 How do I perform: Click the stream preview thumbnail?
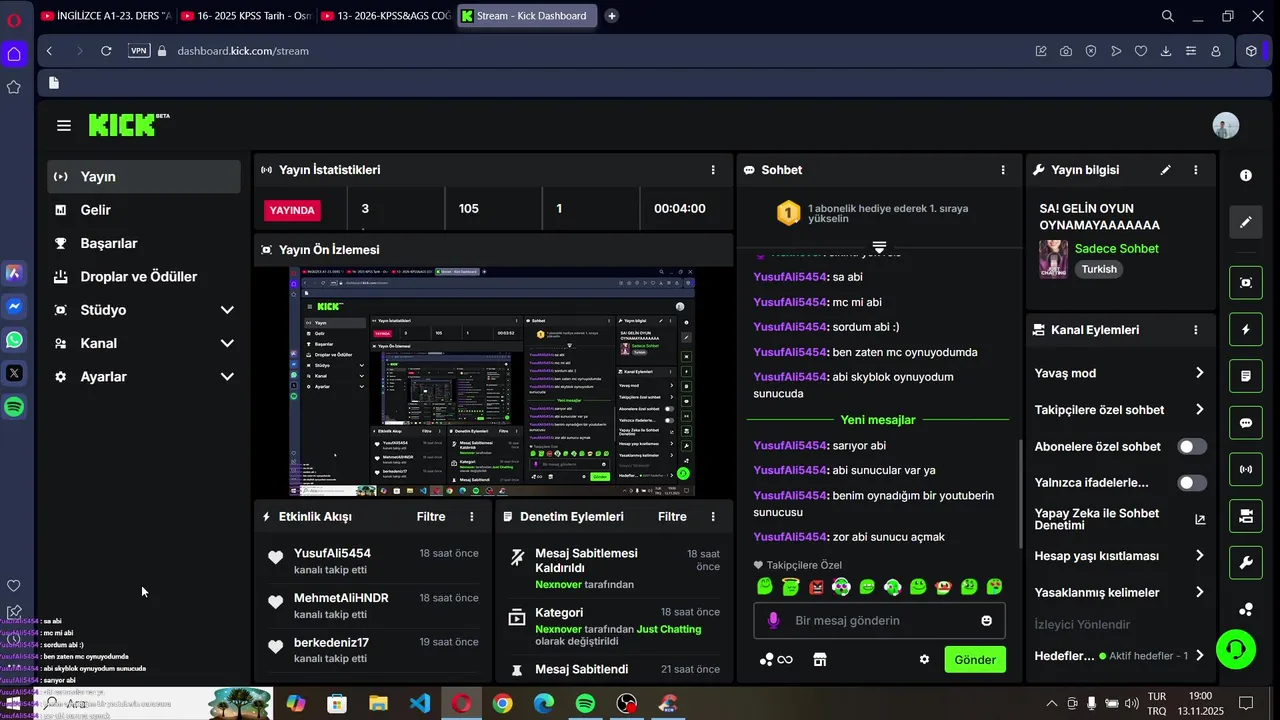(493, 382)
